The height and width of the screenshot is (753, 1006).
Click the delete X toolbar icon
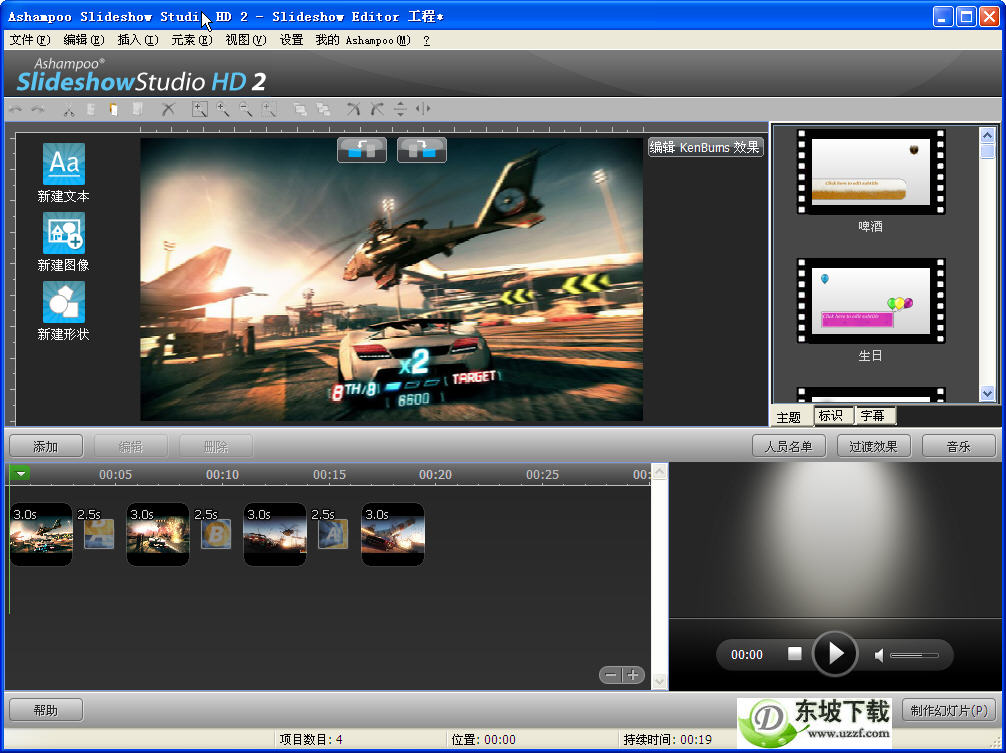[x=168, y=110]
